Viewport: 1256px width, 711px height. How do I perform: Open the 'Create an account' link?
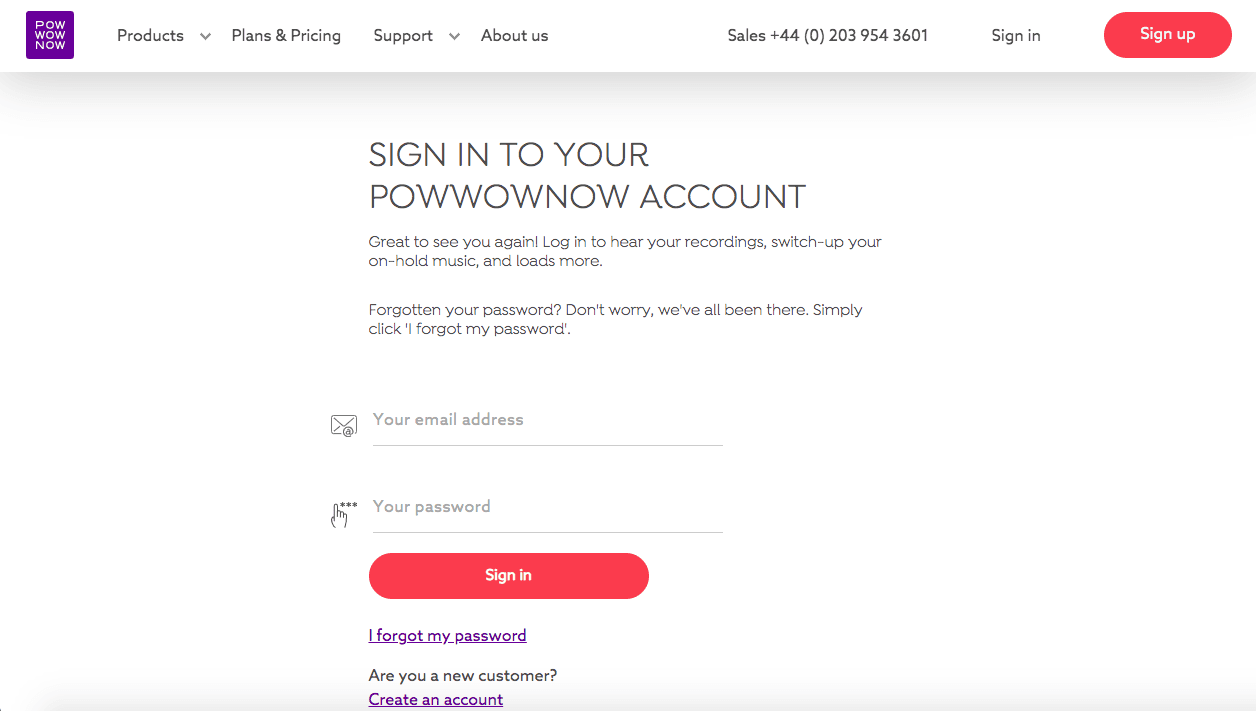tap(435, 700)
